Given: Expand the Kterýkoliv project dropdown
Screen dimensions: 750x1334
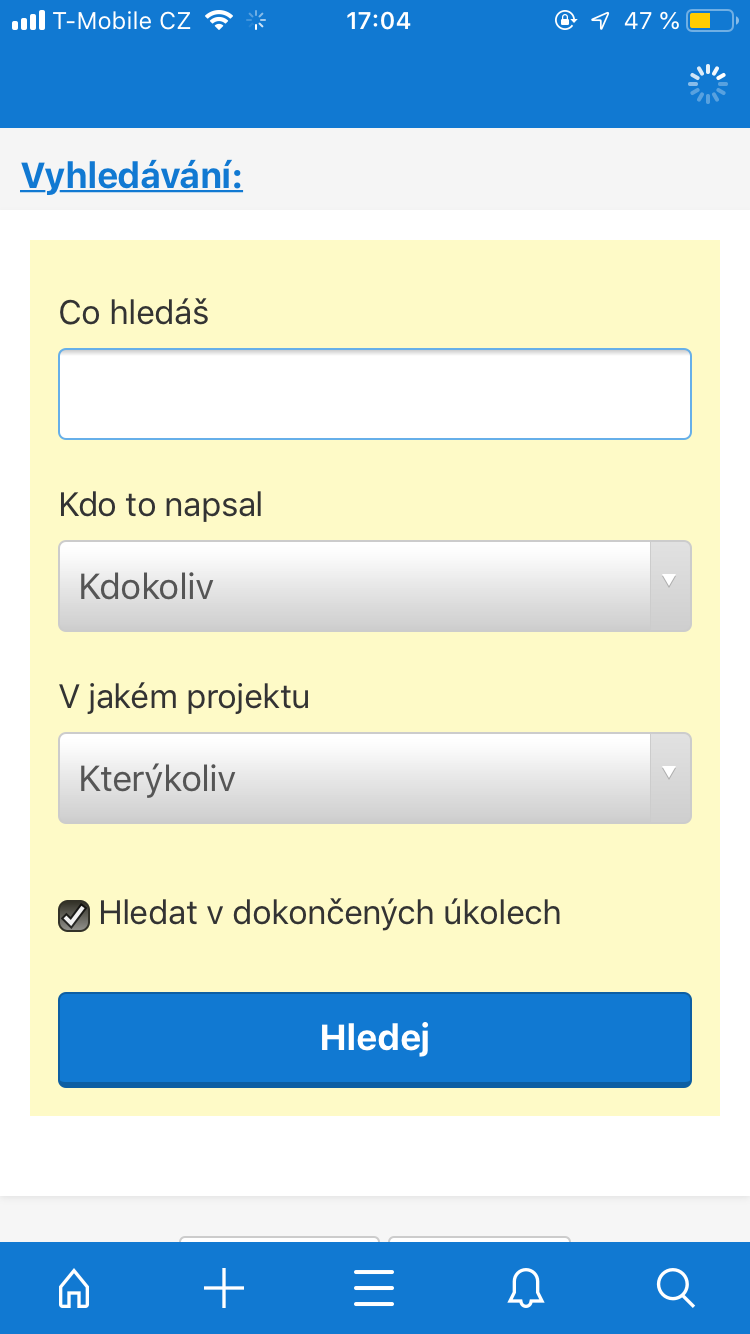Looking at the screenshot, I should tap(374, 778).
